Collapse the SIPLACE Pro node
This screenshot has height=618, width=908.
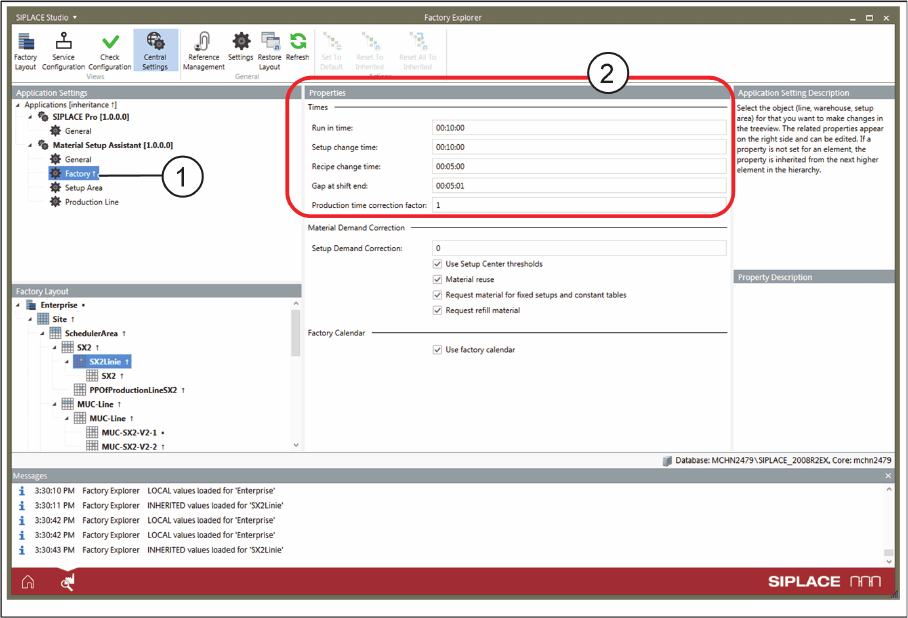pyautogui.click(x=30, y=116)
